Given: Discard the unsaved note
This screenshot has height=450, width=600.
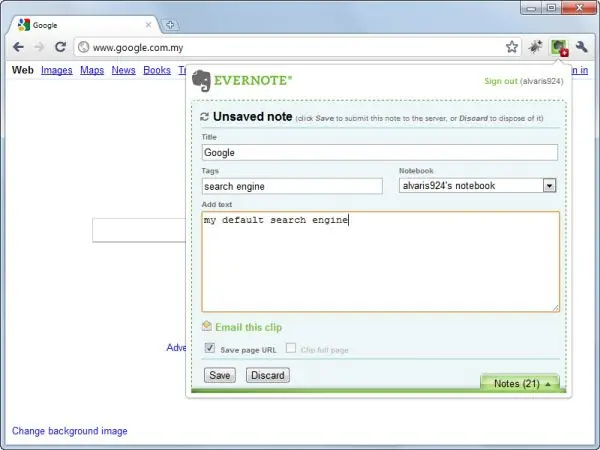Looking at the screenshot, I should [267, 375].
